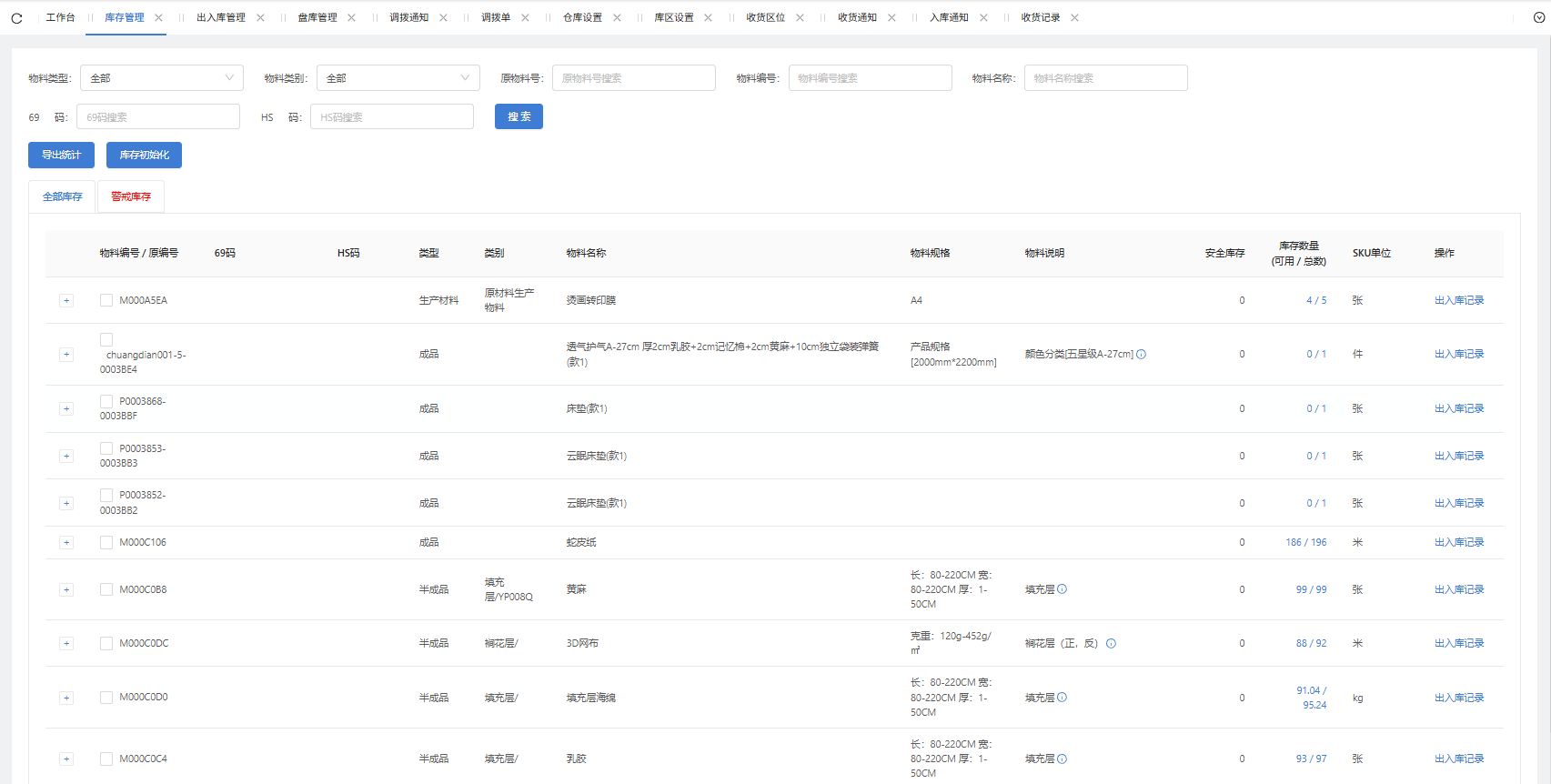Expand row M000C0B8 黄麻
Image resolution: width=1551 pixels, height=784 pixels.
tap(66, 589)
